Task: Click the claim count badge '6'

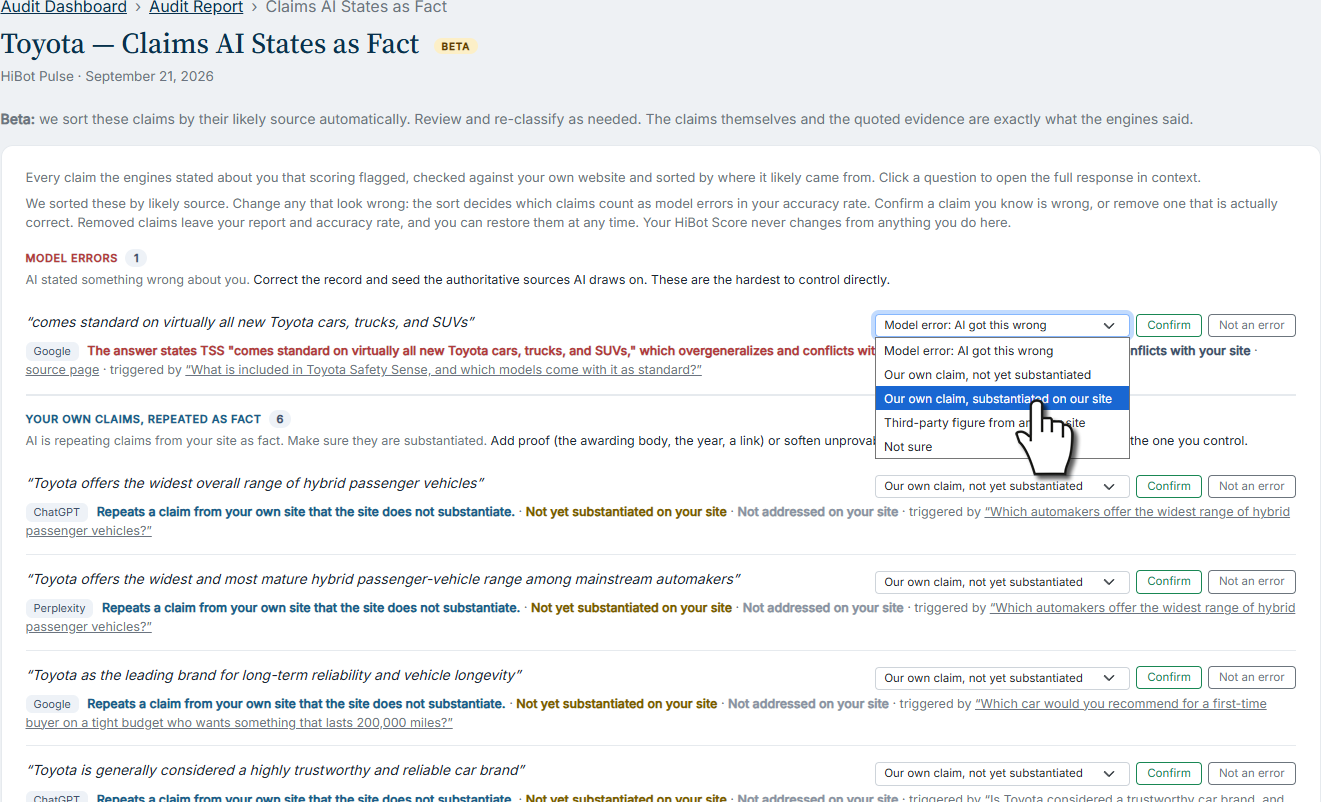Action: click(280, 419)
